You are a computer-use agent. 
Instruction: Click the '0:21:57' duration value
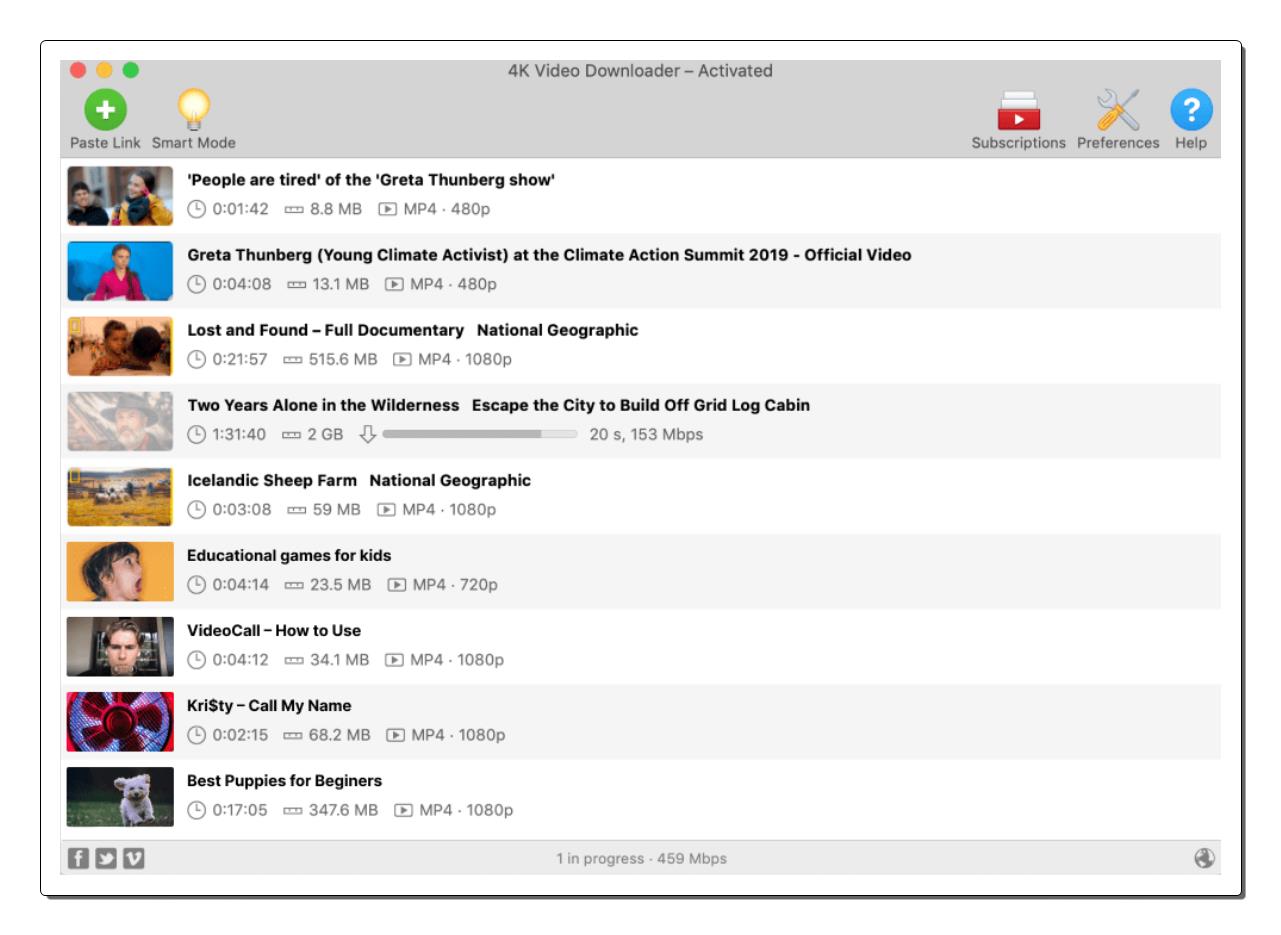point(240,360)
